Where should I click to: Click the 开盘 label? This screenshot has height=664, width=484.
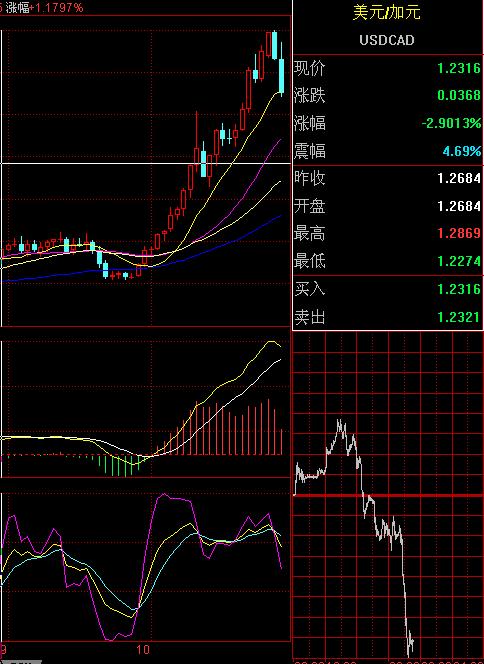[x=310, y=206]
